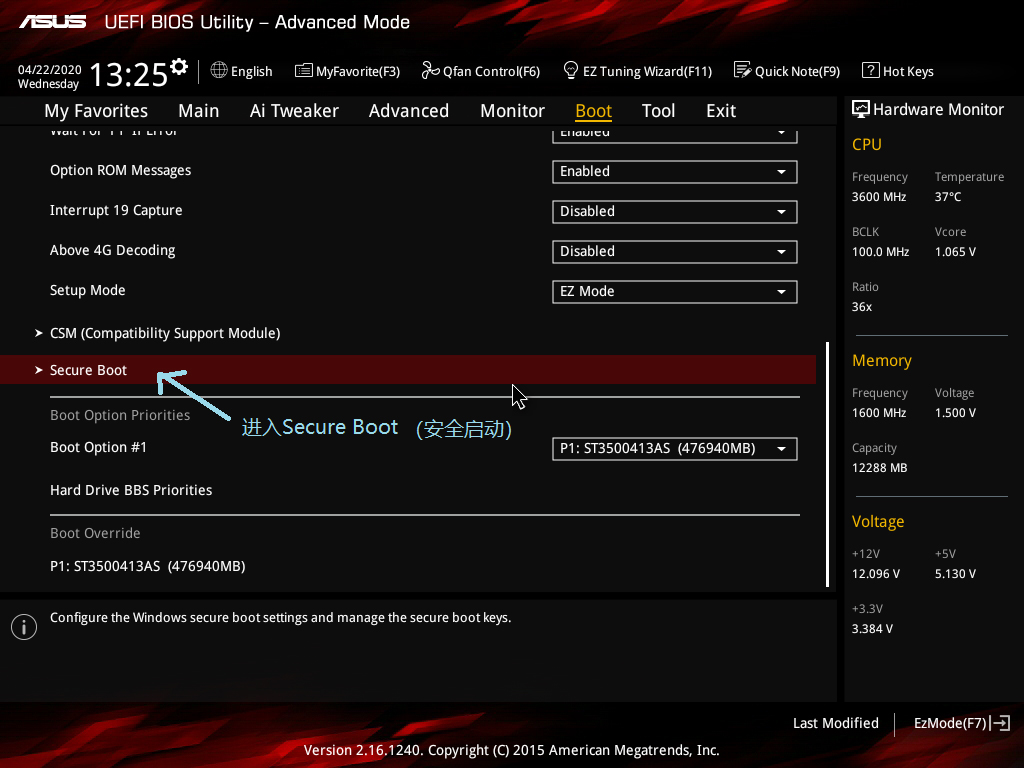Go to the Exit tab

click(x=721, y=111)
